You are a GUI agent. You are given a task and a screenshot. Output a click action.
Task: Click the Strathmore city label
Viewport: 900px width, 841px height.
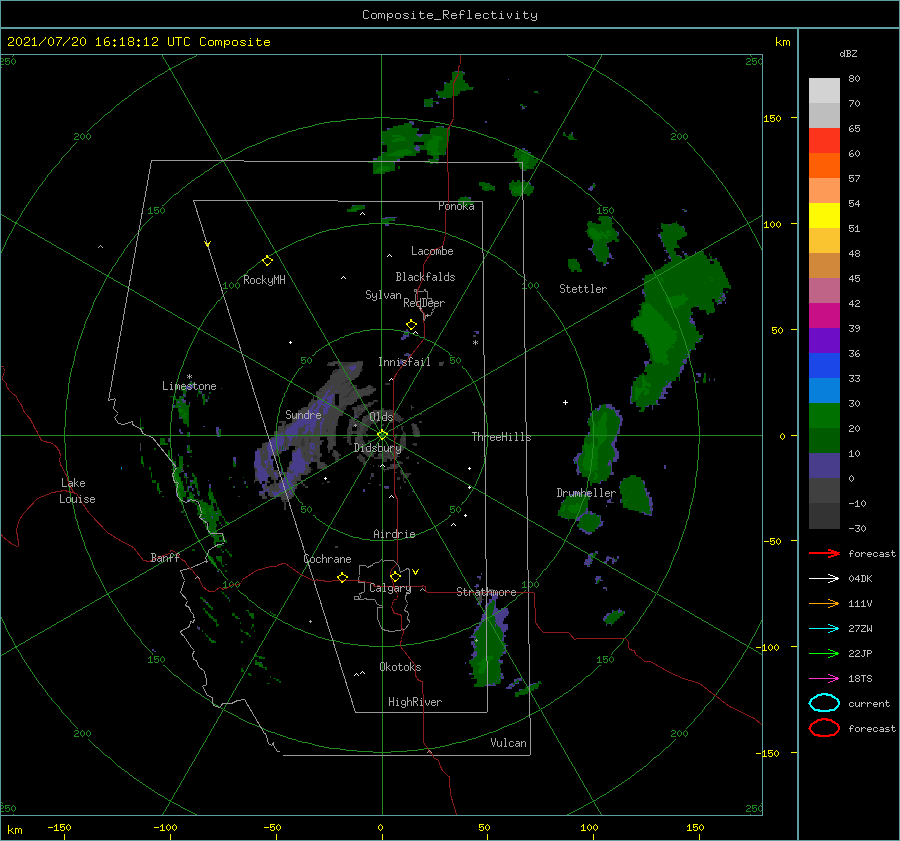coord(486,592)
